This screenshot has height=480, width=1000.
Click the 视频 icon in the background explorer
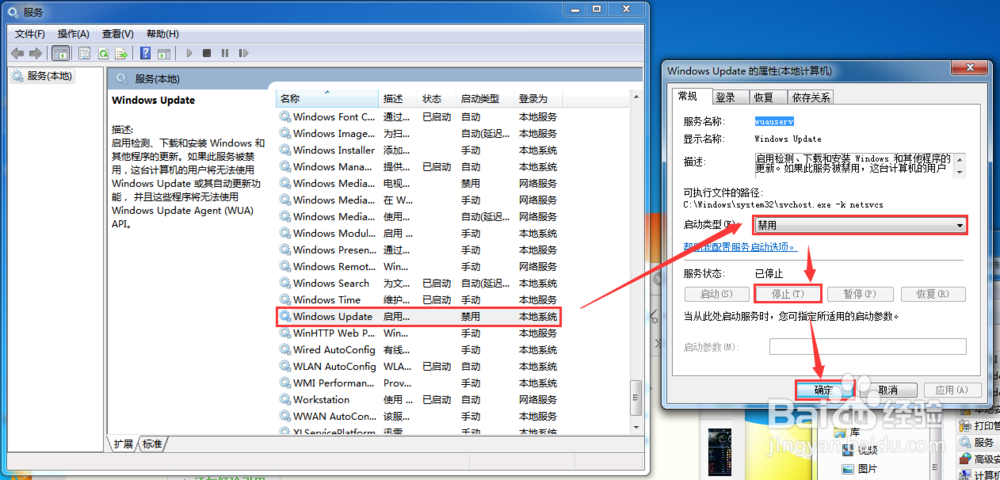coord(847,451)
